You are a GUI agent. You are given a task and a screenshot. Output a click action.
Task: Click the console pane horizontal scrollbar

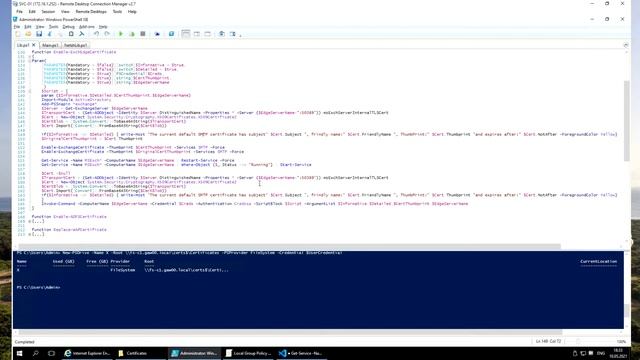[x=291, y=332]
